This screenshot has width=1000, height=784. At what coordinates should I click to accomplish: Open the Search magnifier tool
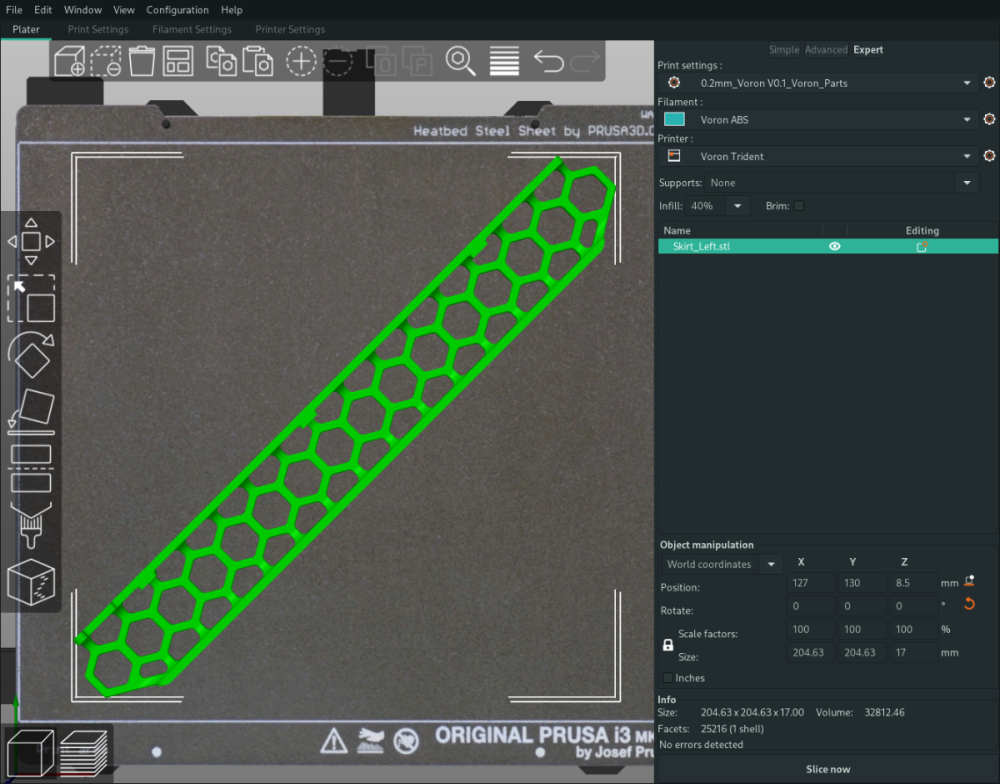(x=460, y=61)
